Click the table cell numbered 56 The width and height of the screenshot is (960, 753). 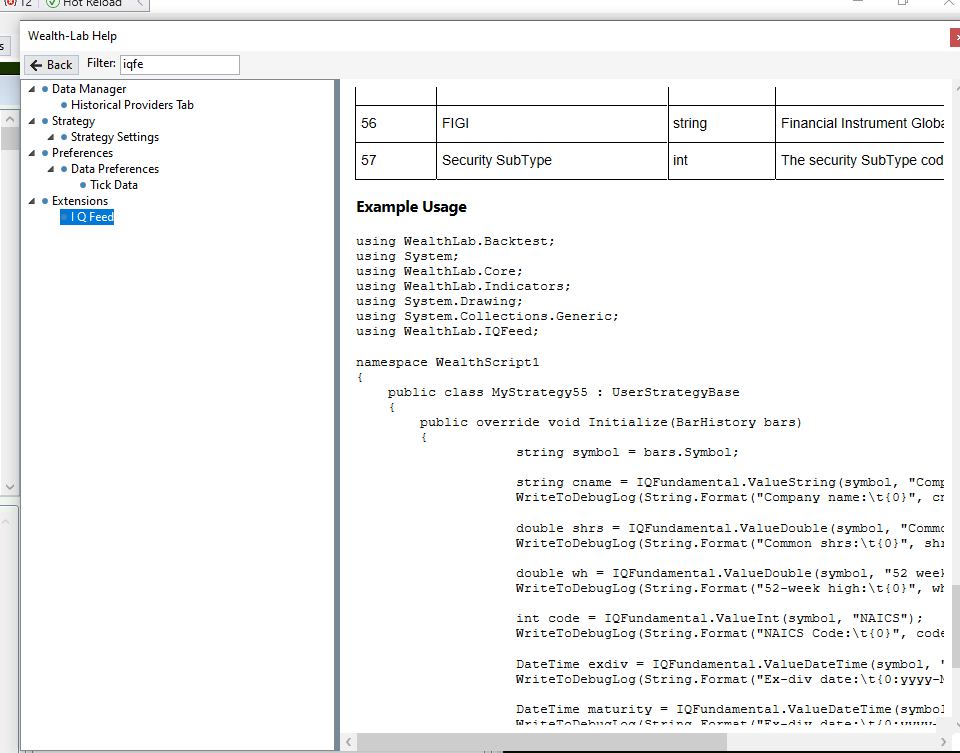[x=396, y=124]
